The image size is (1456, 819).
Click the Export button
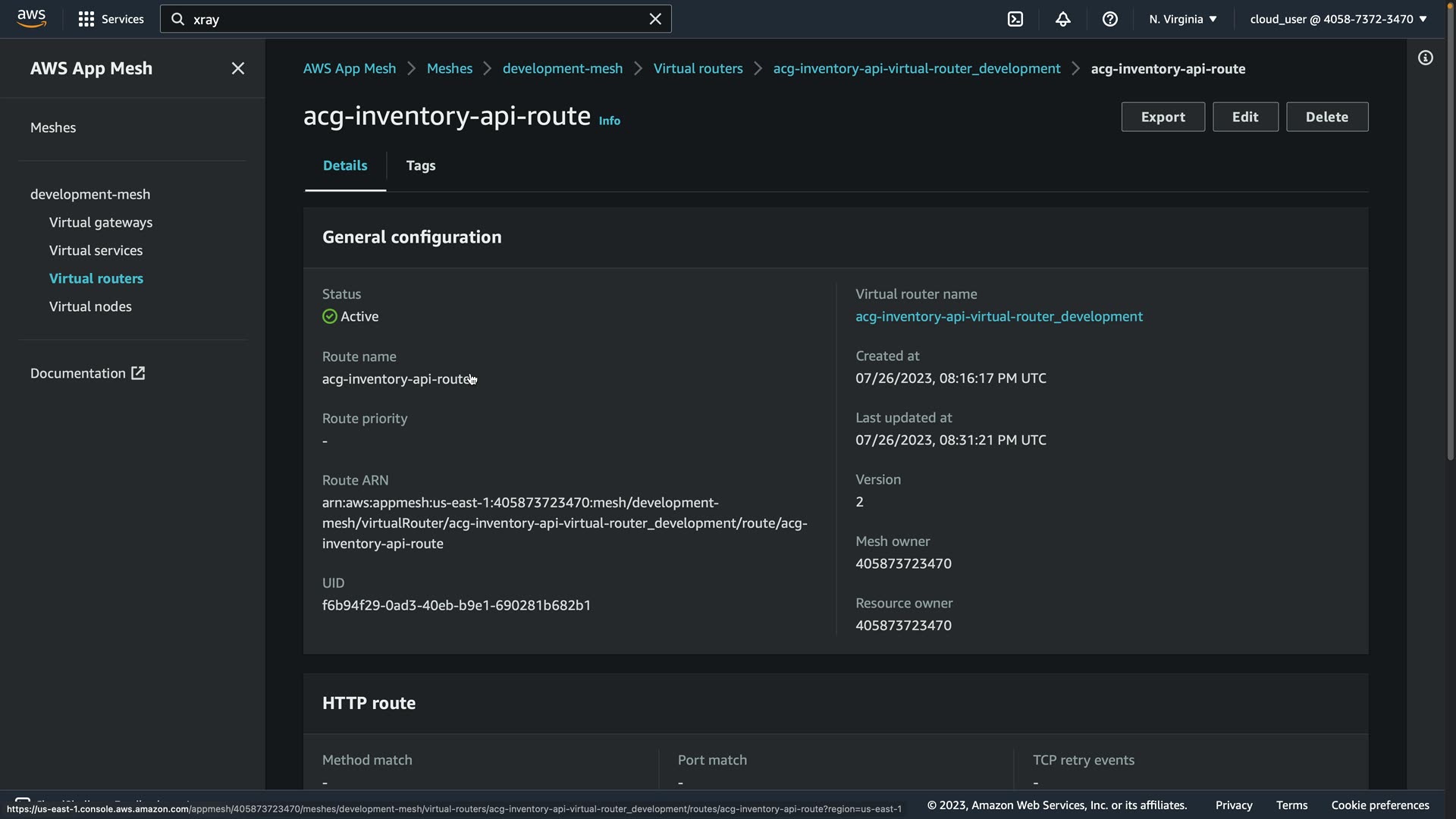point(1163,117)
